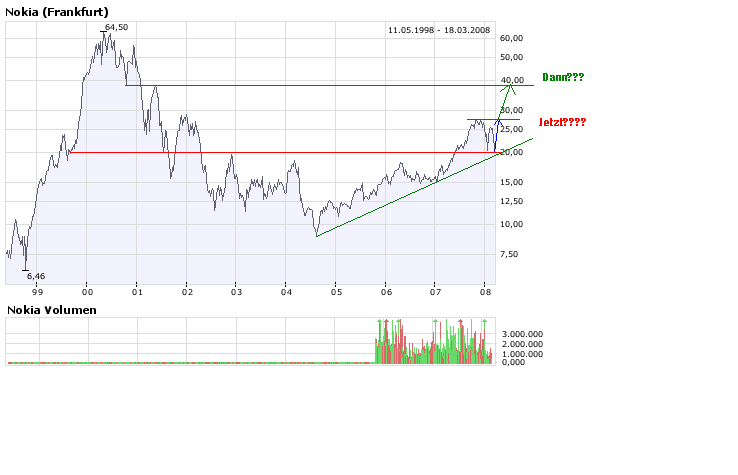The height and width of the screenshot is (475, 738).
Task: Click the year label 02 on time axis
Action: [x=187, y=292]
